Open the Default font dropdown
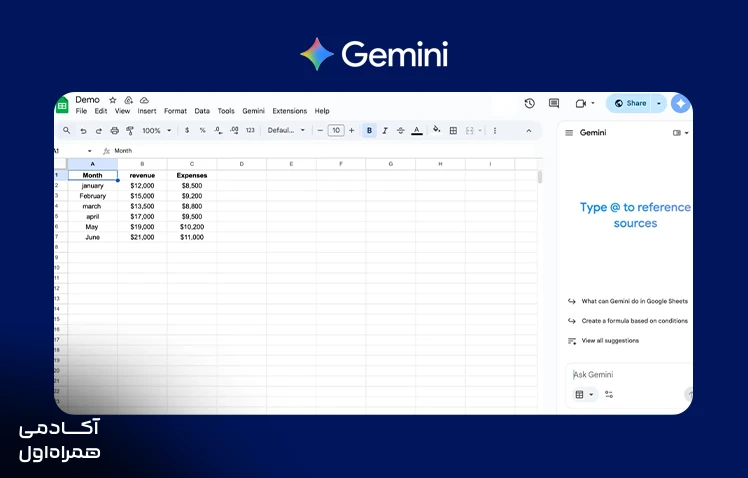 click(x=286, y=130)
